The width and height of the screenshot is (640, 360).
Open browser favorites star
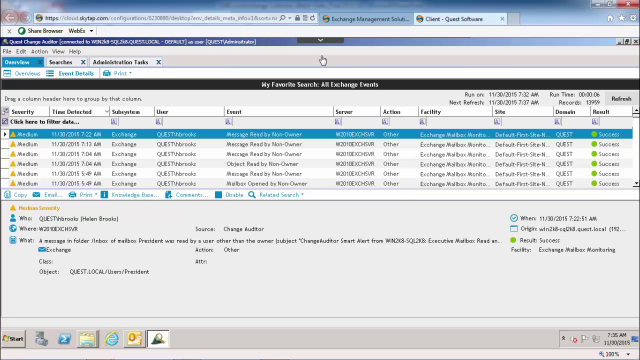pyautogui.click(x=621, y=18)
